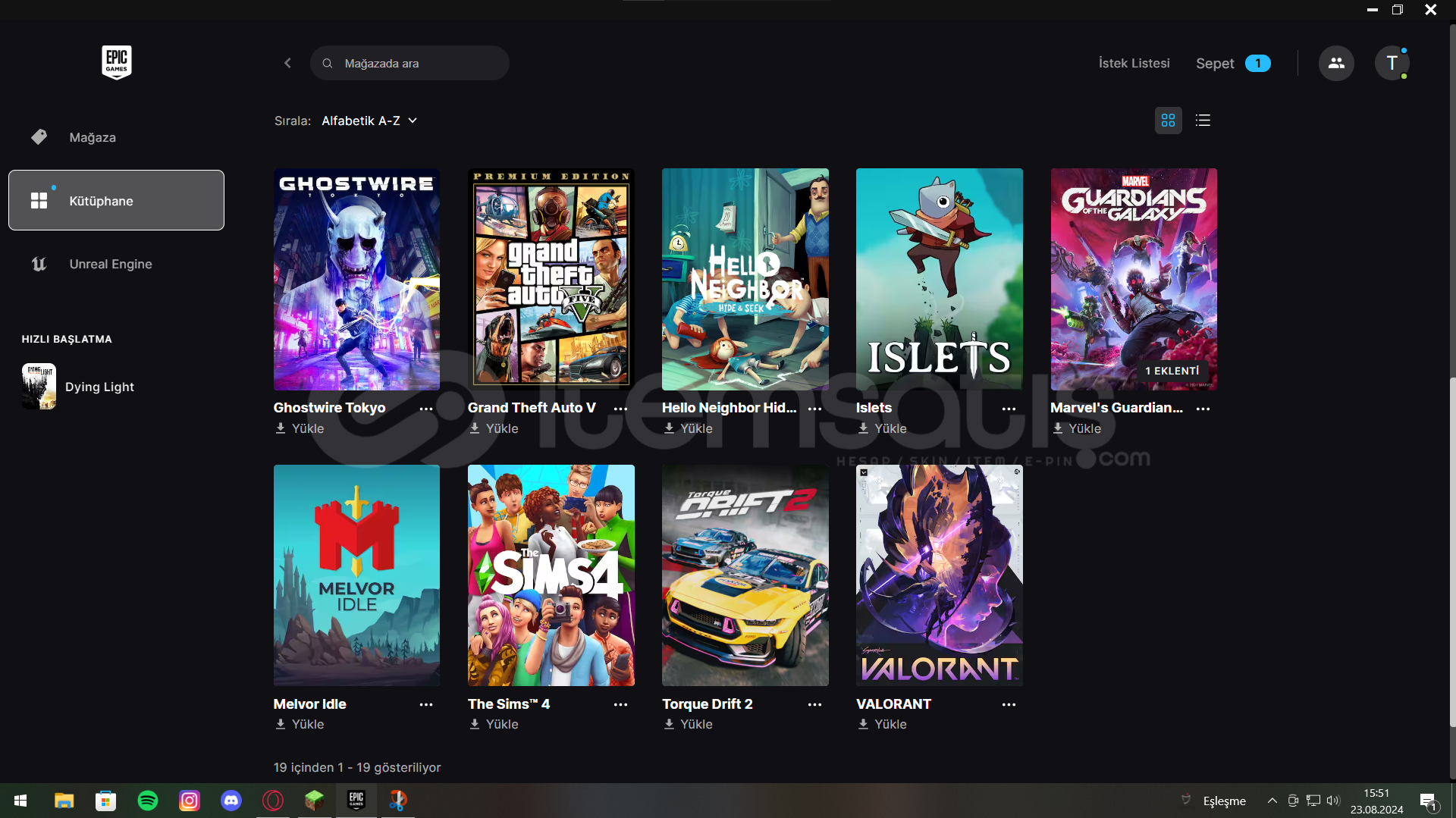Click Yükle under Islets

(882, 428)
